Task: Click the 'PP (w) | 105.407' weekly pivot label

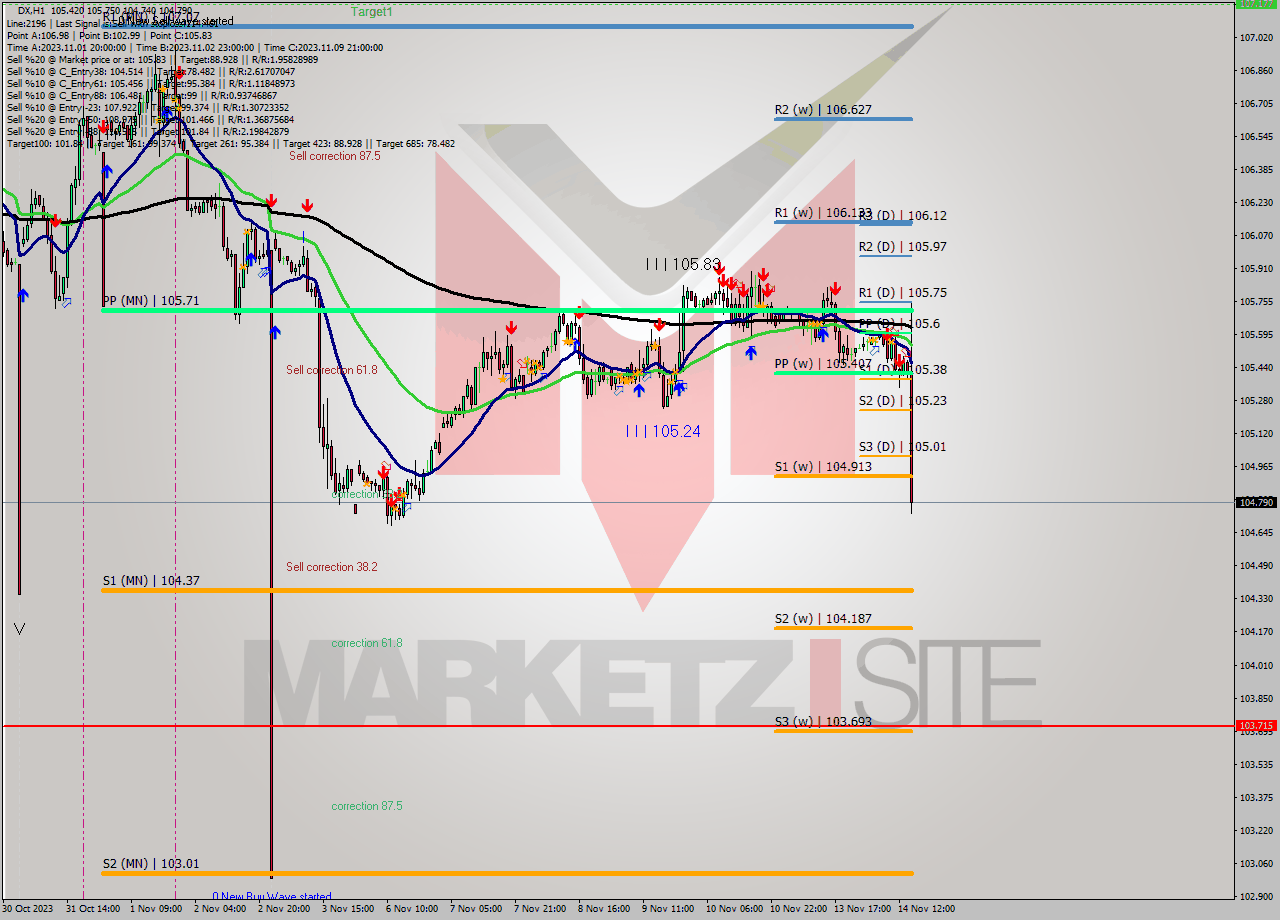Action: click(x=823, y=364)
